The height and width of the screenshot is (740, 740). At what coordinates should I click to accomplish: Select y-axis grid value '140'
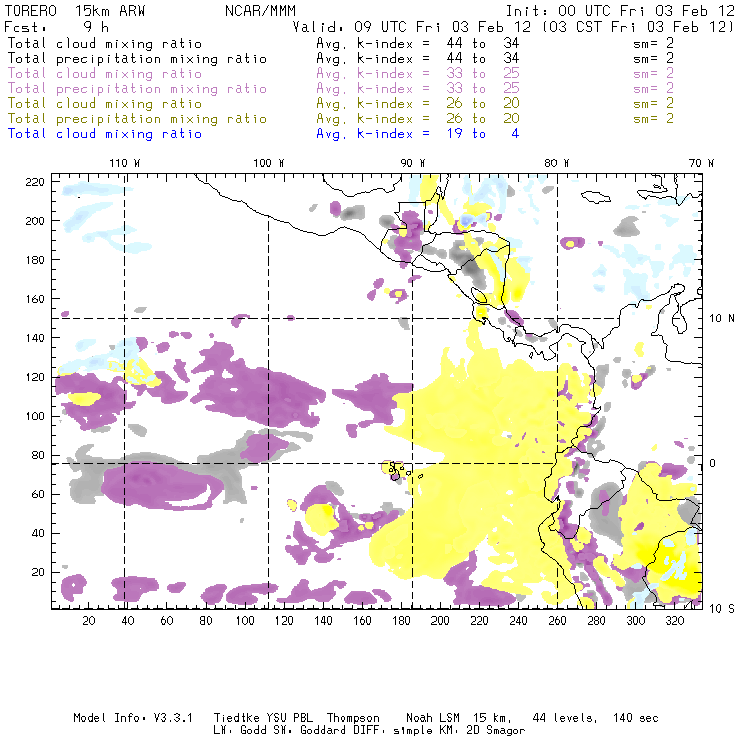pos(35,338)
